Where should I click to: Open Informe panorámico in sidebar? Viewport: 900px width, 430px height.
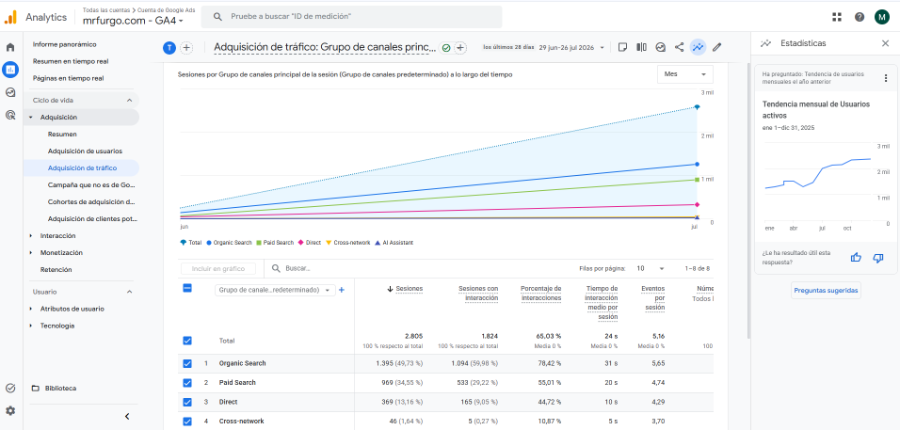[x=64, y=44]
